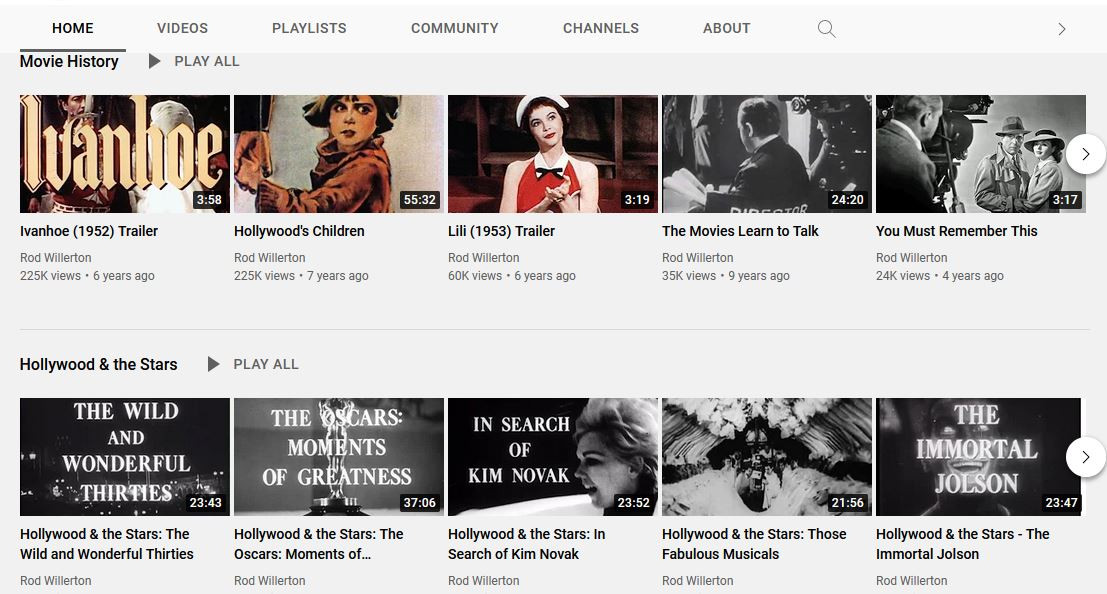
Task: Open Those Fabulous Musicals thumbnail
Action: click(767, 457)
